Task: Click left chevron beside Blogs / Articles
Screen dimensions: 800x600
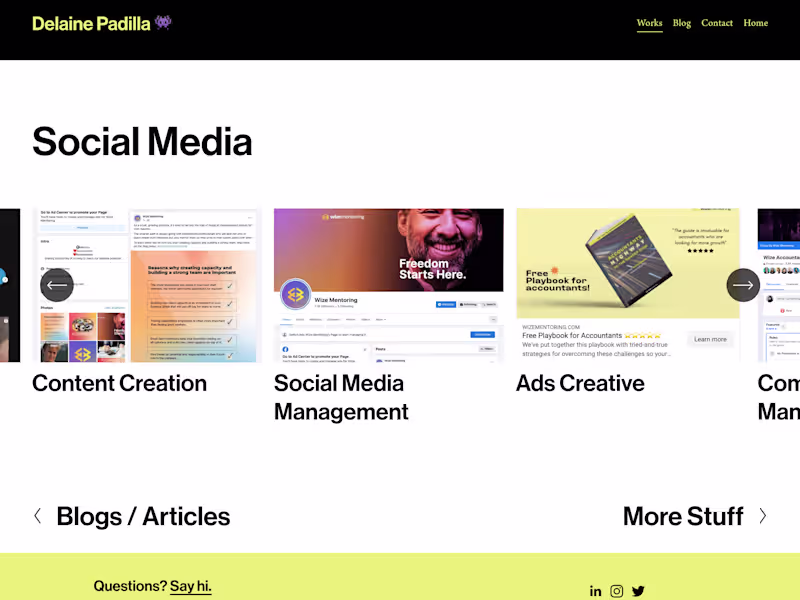Action: click(x=38, y=516)
